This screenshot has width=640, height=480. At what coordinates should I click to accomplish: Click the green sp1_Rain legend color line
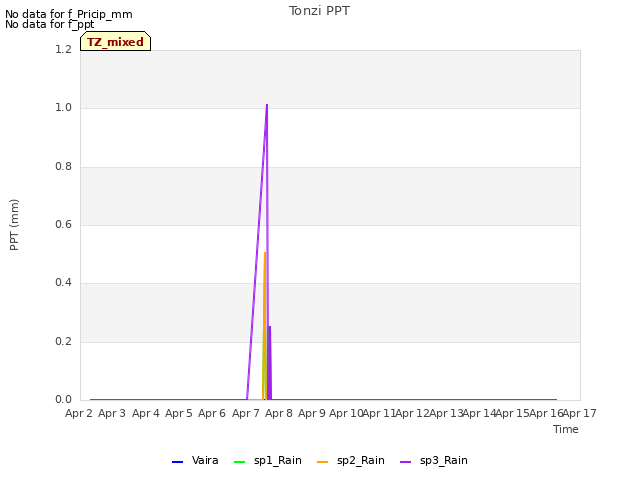point(240,462)
